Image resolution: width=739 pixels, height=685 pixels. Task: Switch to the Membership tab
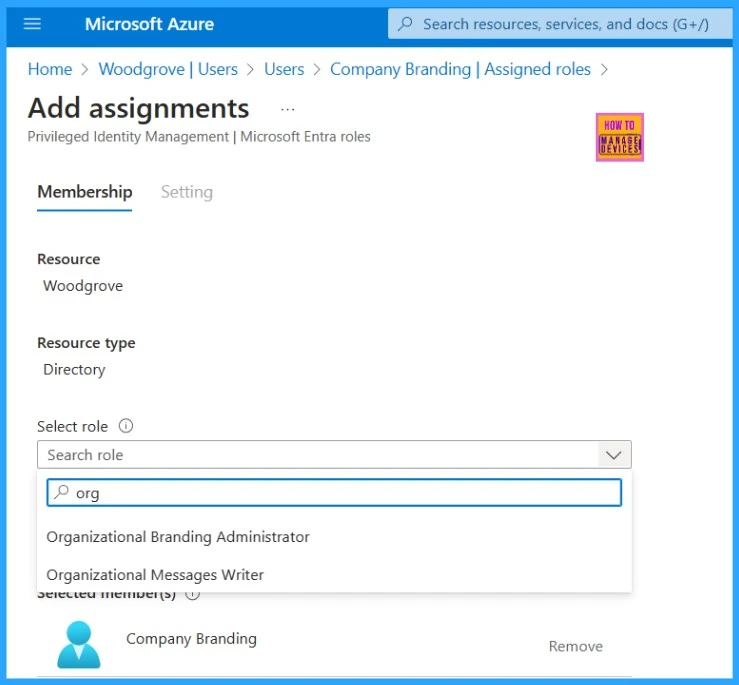[x=85, y=192]
